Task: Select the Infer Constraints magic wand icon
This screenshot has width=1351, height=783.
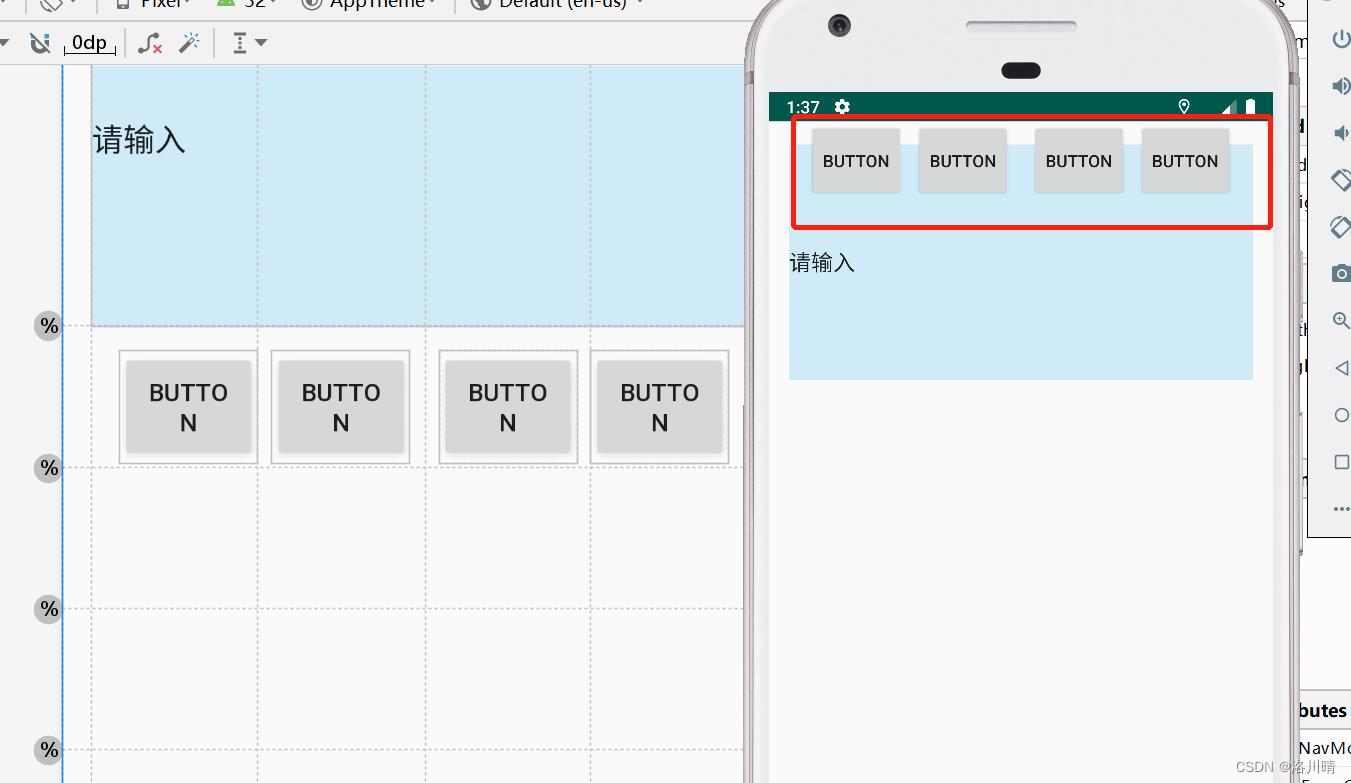Action: 190,42
